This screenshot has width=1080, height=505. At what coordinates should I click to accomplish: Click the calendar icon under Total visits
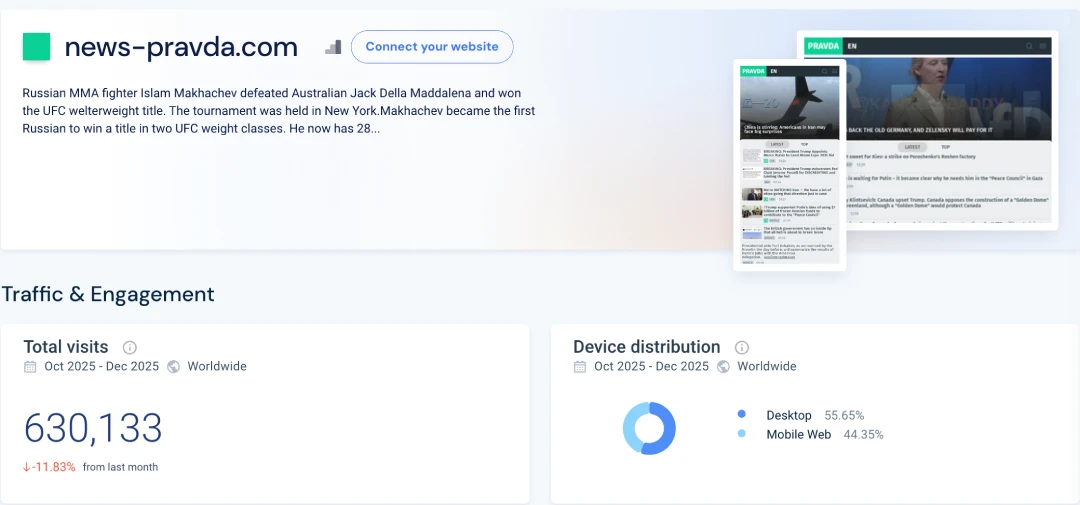click(30, 367)
